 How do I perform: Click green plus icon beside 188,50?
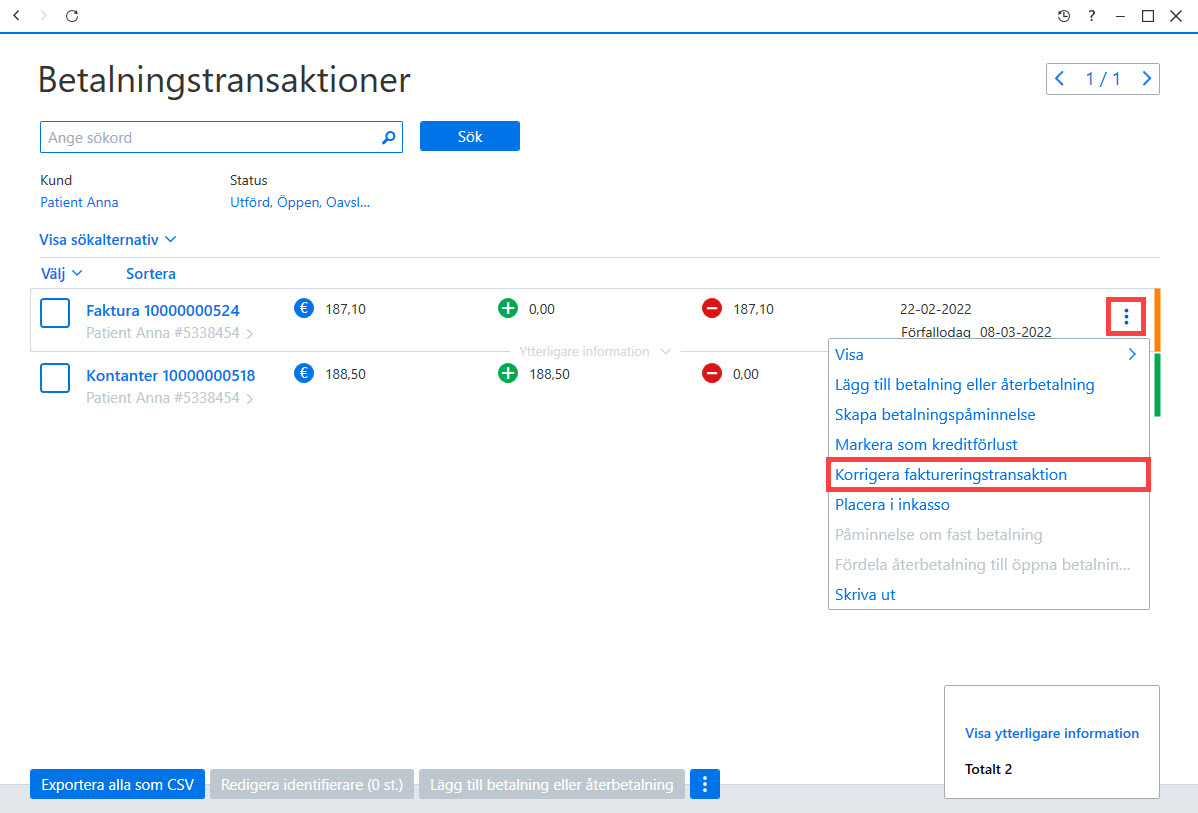508,374
